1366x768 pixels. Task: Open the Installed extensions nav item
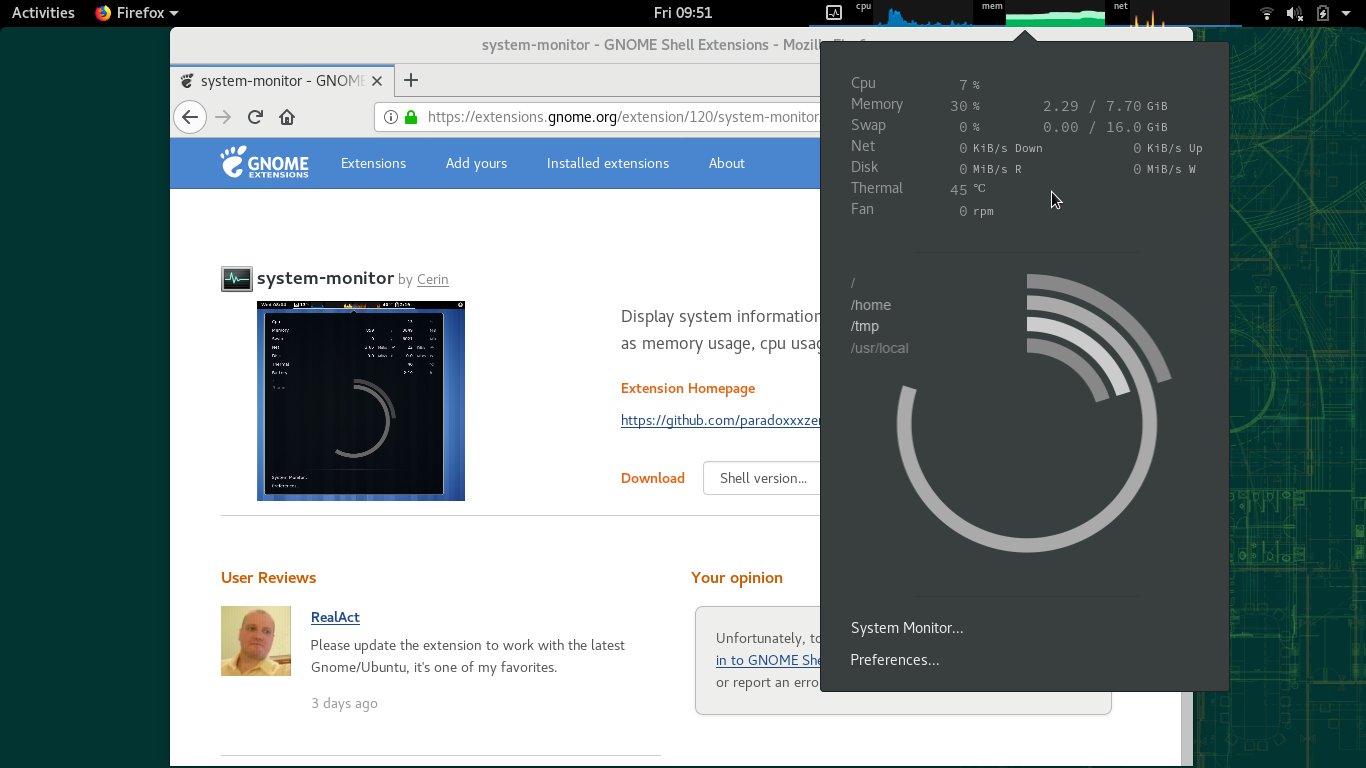[608, 163]
